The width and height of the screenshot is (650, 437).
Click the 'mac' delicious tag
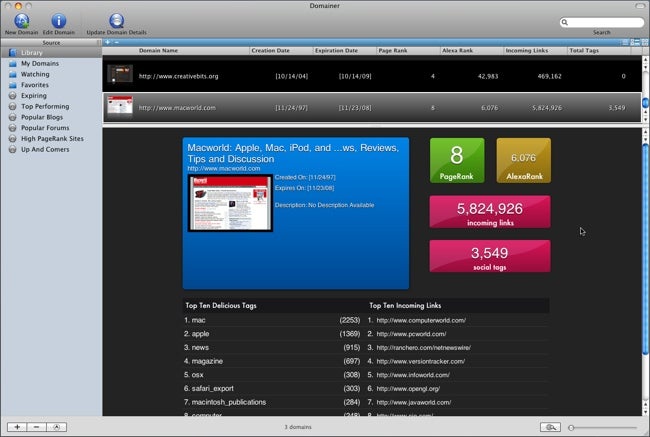pos(199,320)
